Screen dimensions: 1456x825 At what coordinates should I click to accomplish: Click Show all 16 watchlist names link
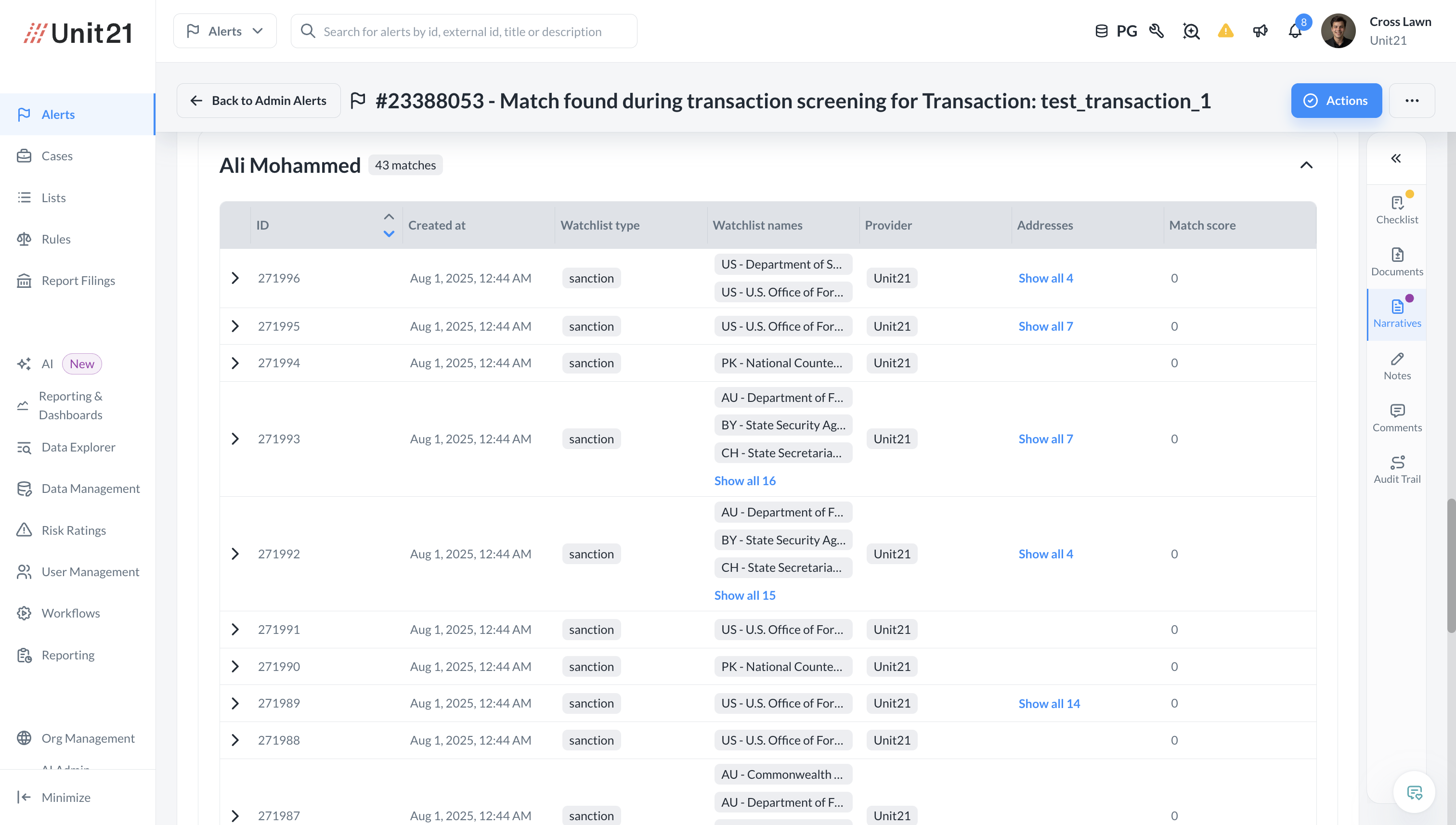pos(744,480)
